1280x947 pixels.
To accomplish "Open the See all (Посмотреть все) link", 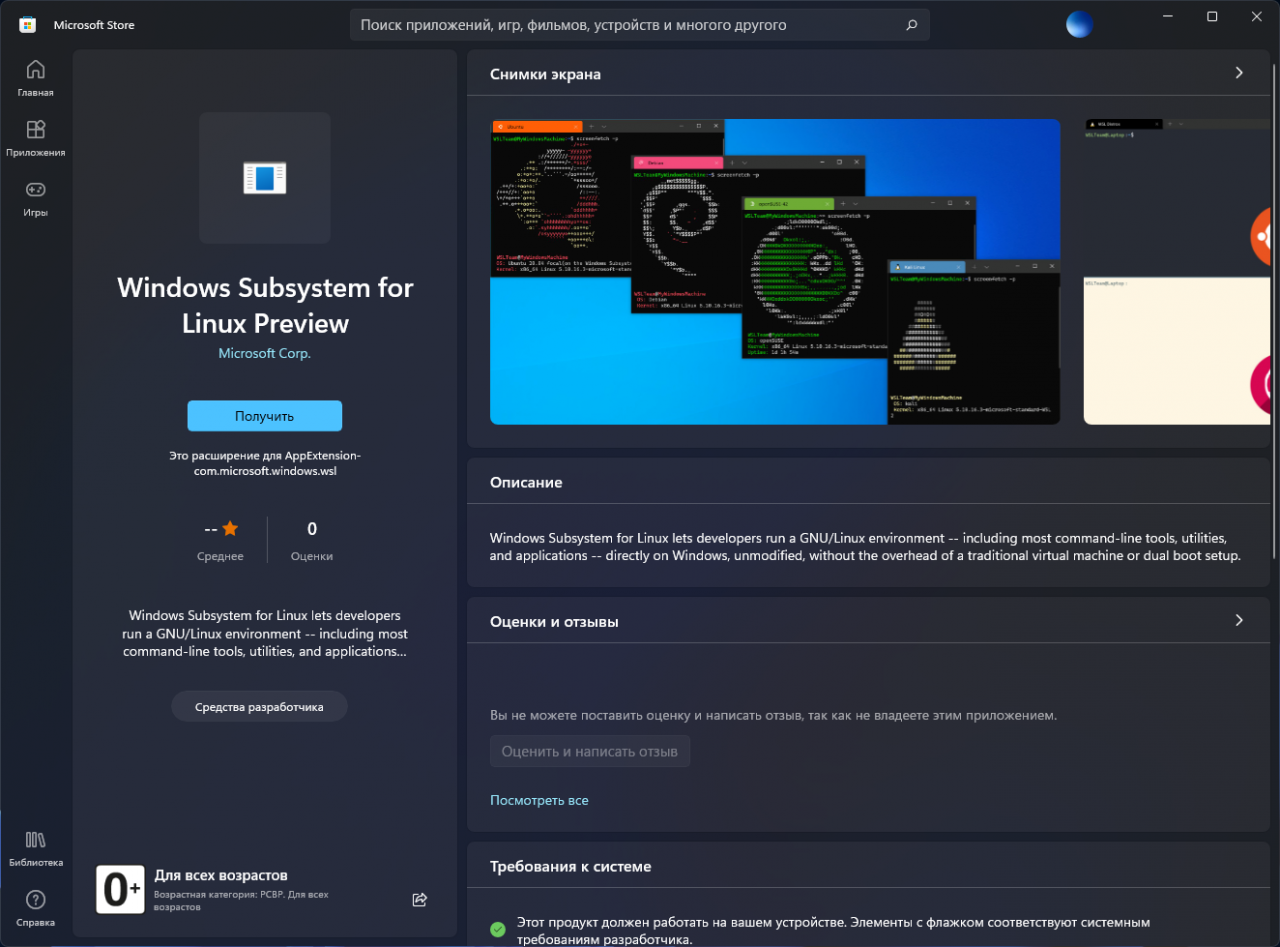I will click(x=539, y=800).
